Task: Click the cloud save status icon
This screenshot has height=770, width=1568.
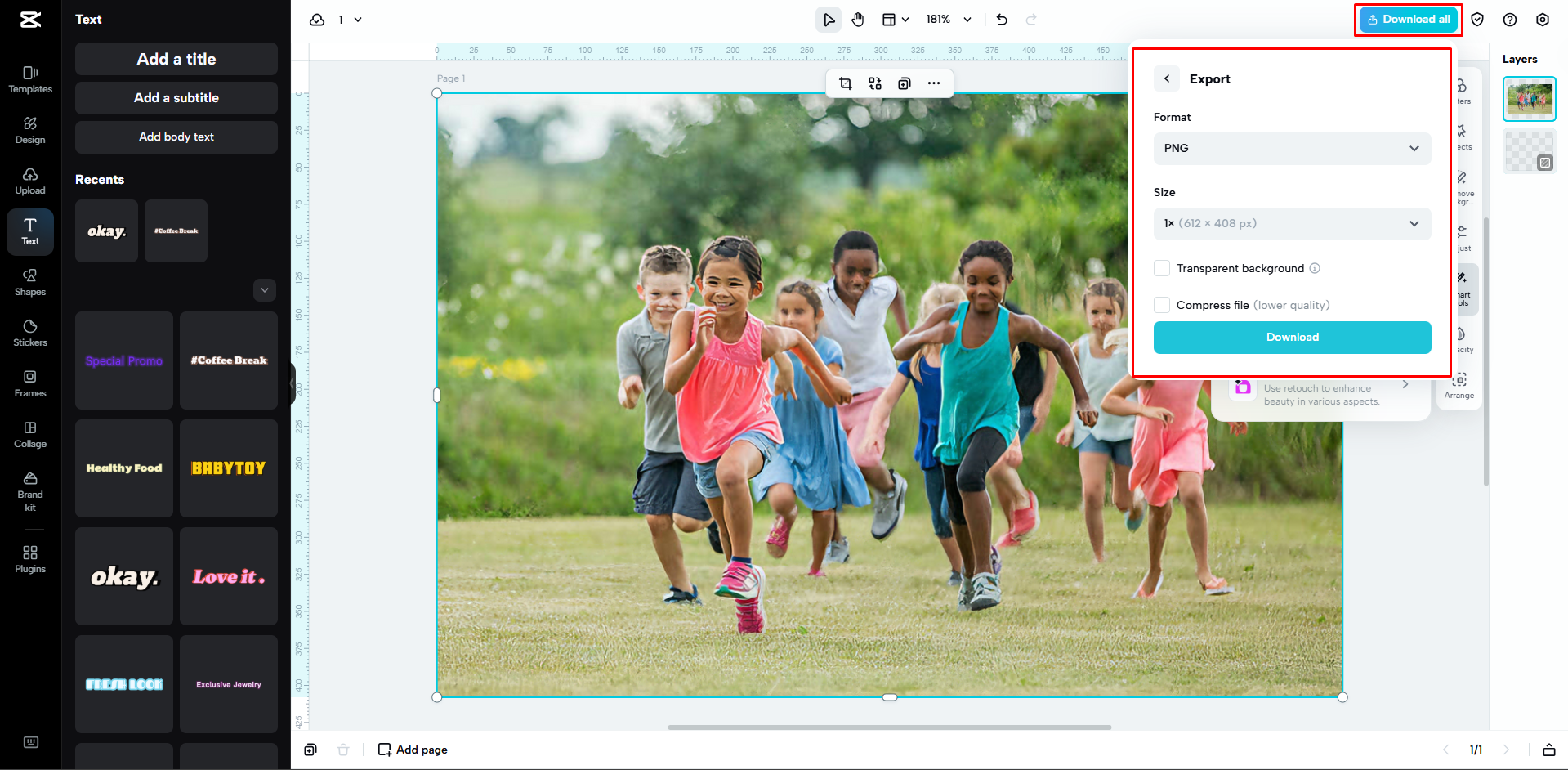Action: point(317,20)
